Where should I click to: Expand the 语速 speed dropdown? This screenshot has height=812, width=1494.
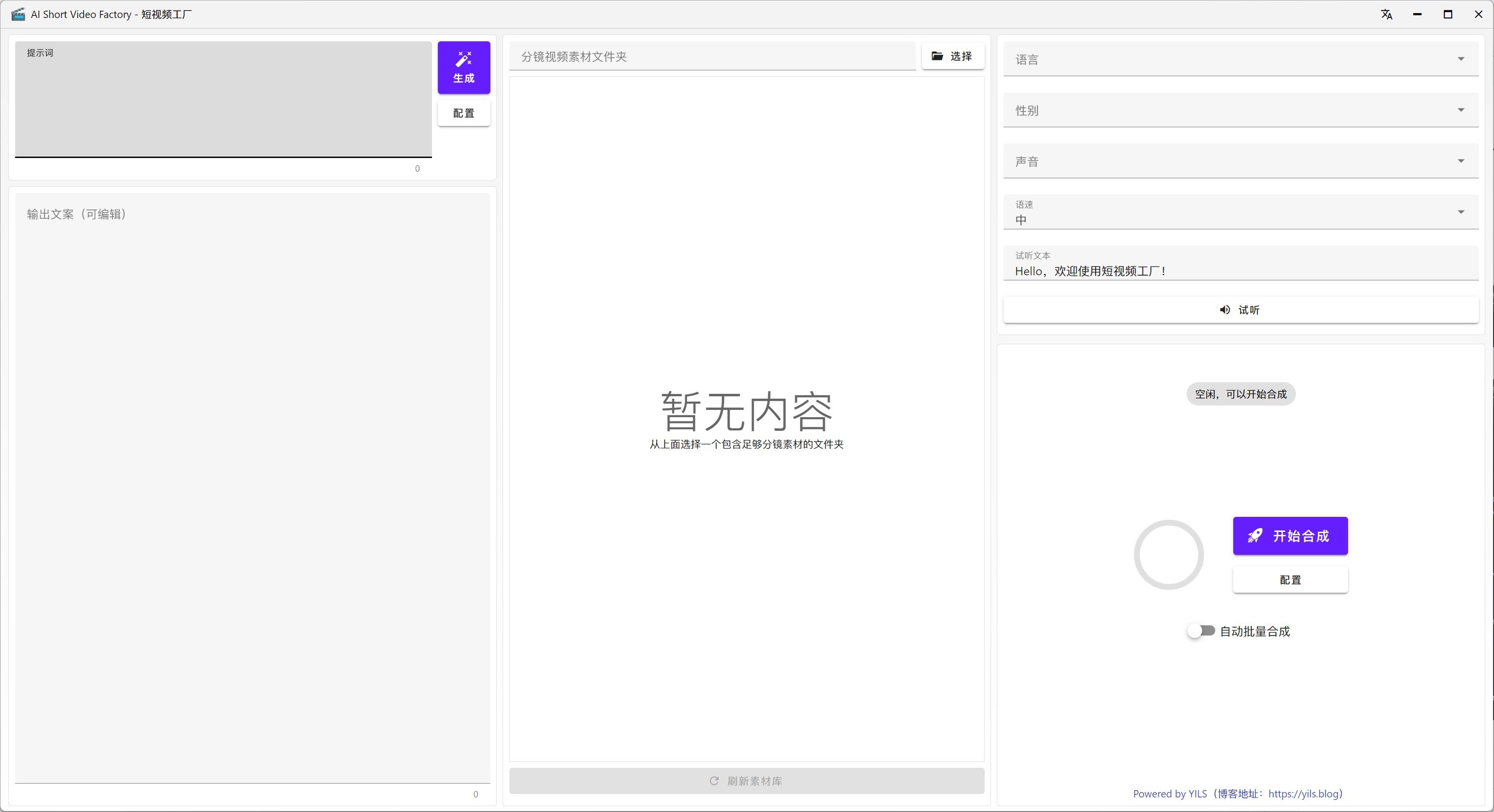(x=1240, y=212)
